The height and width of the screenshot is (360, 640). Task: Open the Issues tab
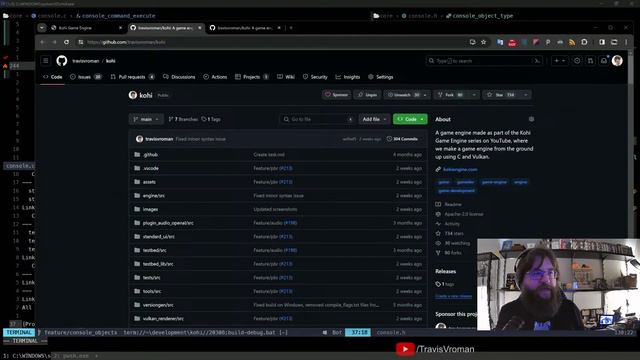85,77
